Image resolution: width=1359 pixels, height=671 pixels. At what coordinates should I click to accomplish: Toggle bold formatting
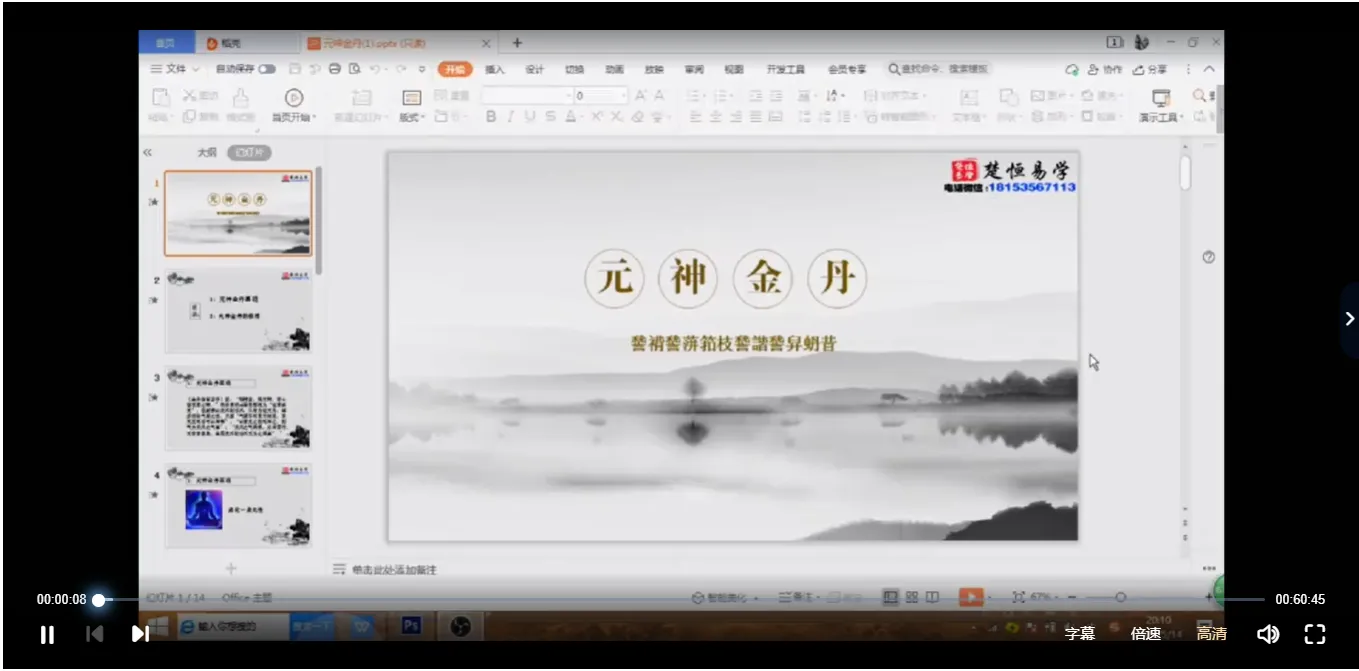click(x=491, y=117)
